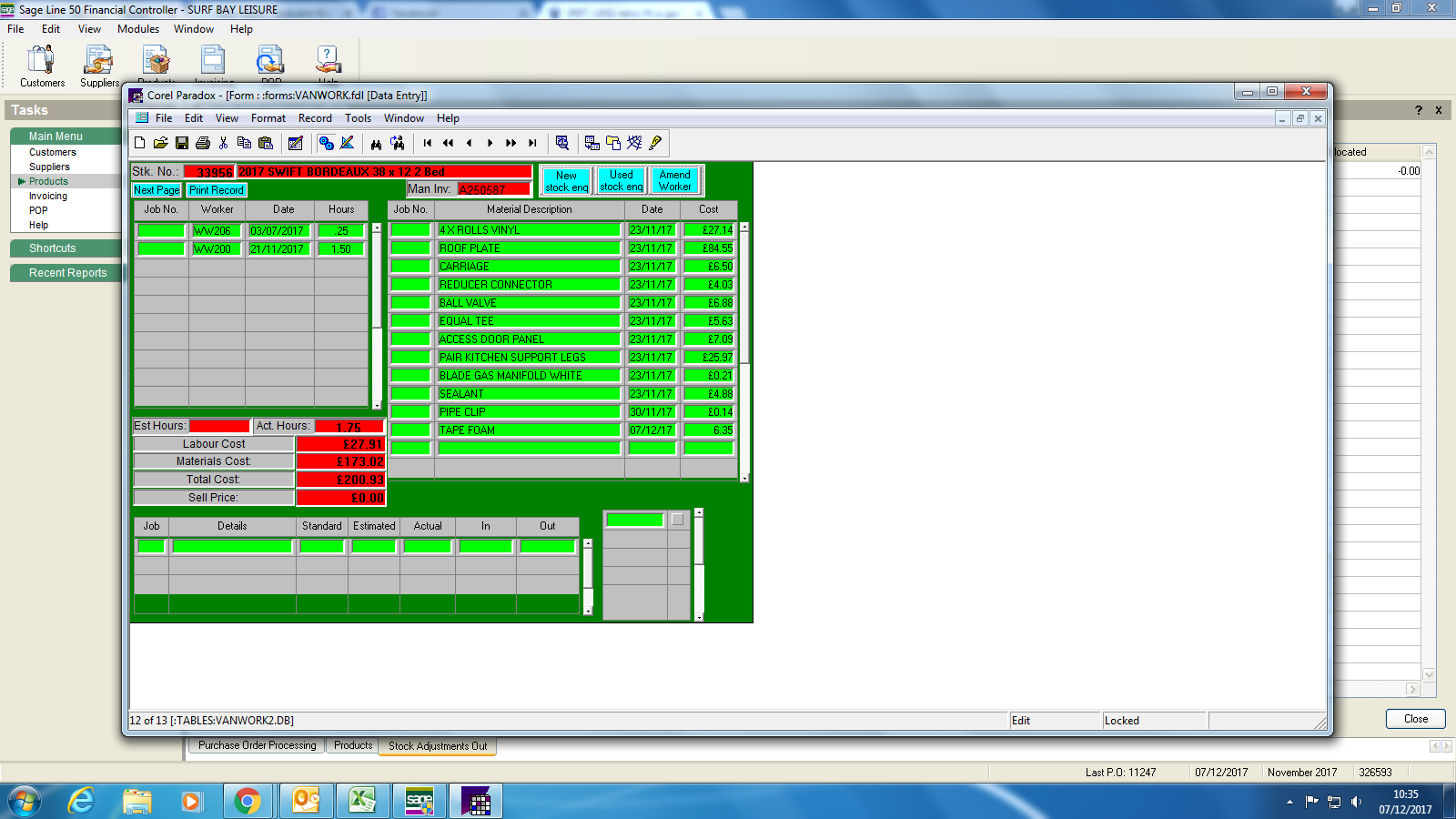Click the Next Page button
1456x819 pixels.
(x=157, y=190)
